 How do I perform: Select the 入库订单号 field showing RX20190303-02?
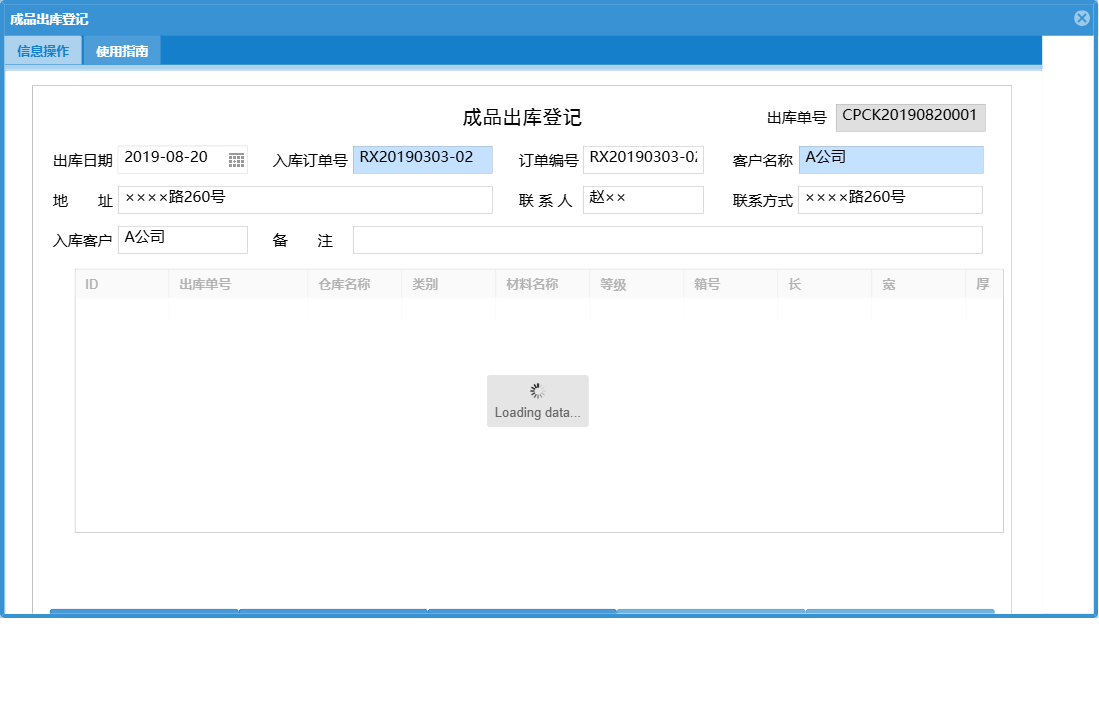point(422,158)
